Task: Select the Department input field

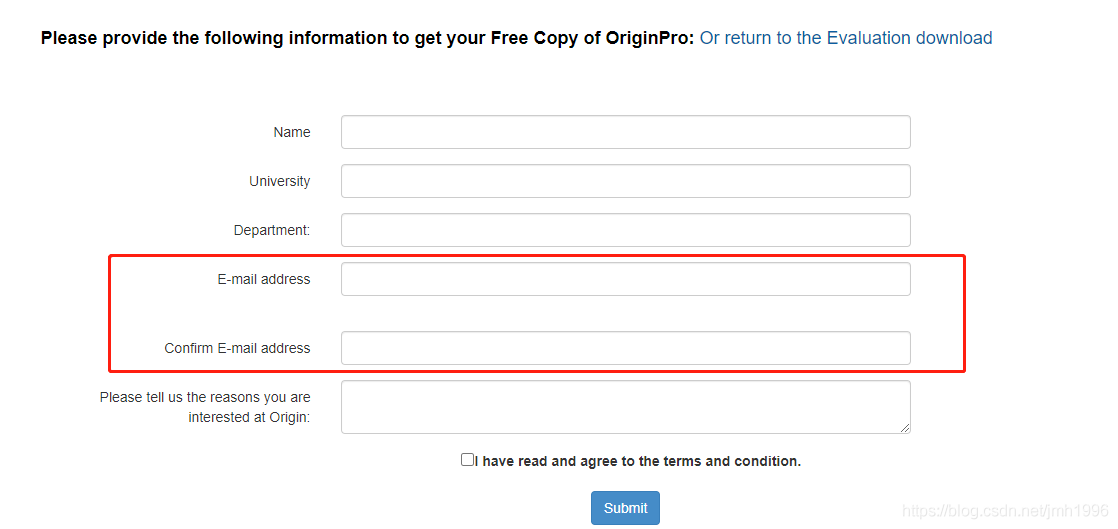Action: (x=625, y=230)
